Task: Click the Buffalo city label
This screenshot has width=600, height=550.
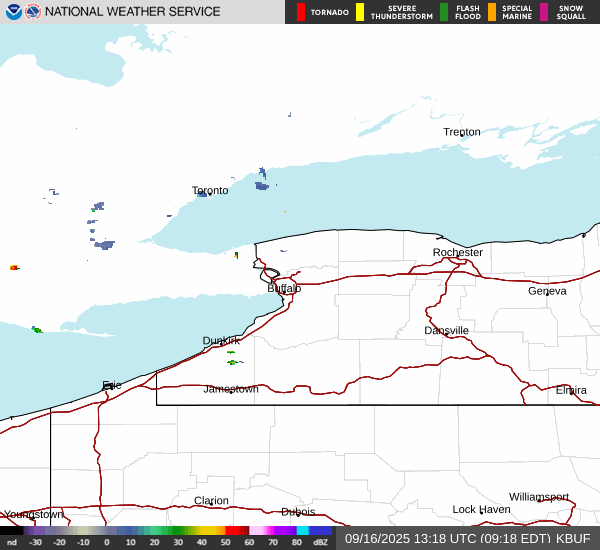Action: point(284,288)
